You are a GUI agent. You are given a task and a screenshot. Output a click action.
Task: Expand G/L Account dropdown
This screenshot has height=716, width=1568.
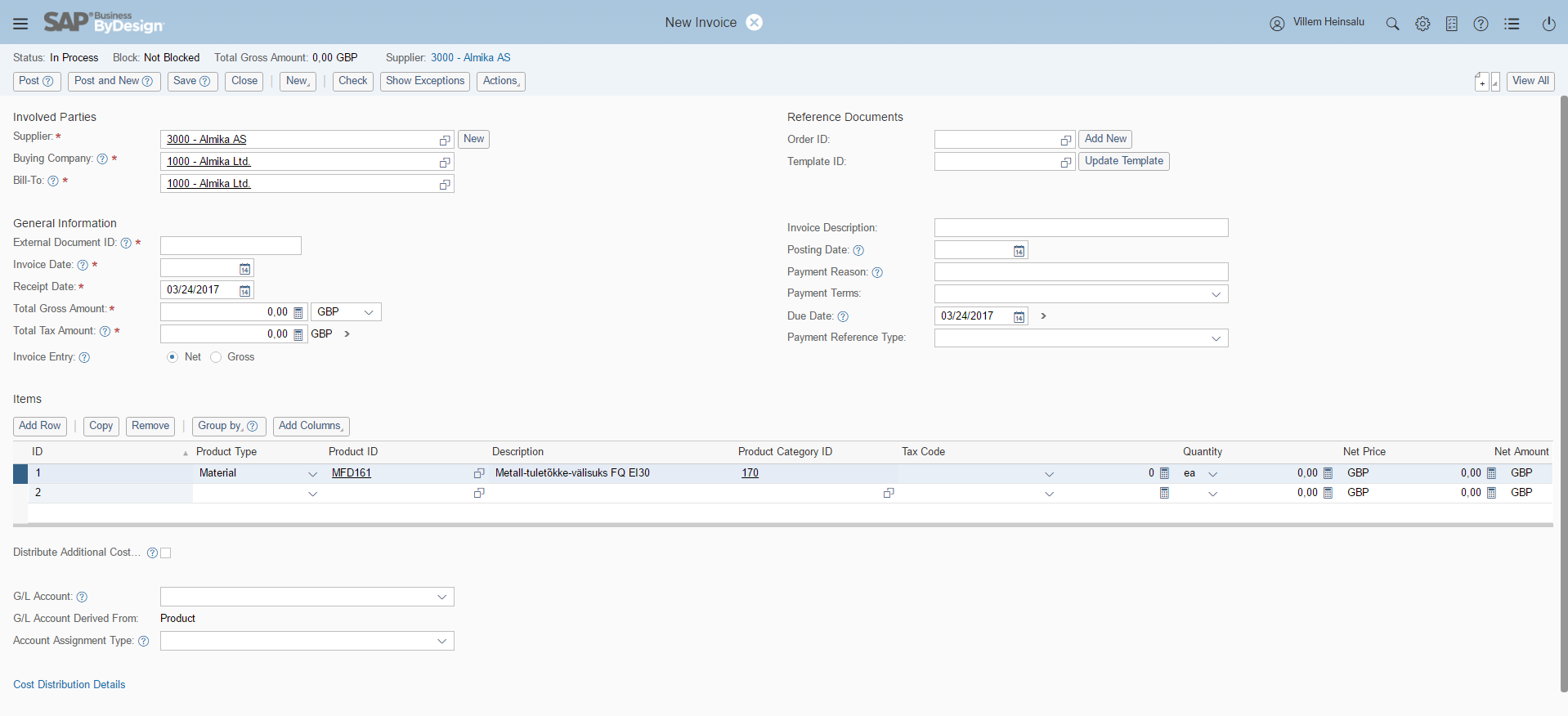point(441,597)
